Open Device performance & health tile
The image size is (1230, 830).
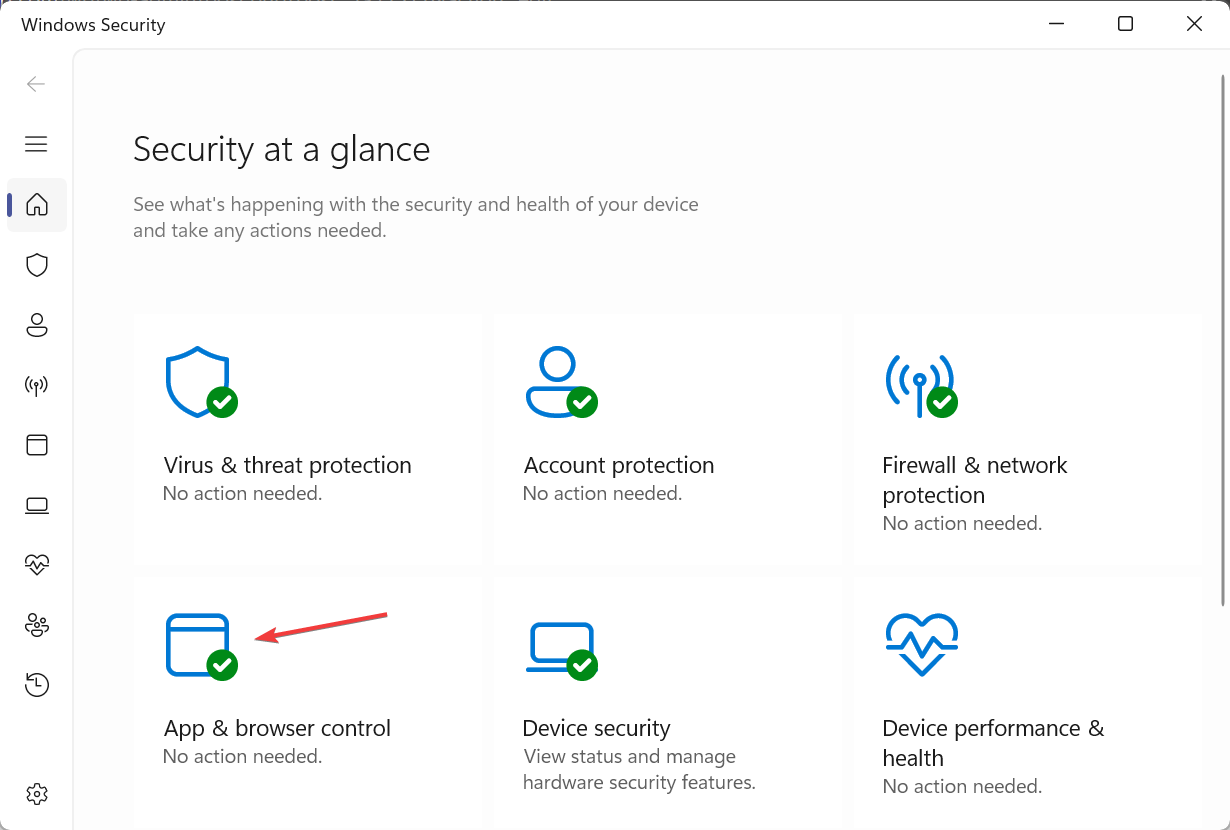click(x=1028, y=702)
